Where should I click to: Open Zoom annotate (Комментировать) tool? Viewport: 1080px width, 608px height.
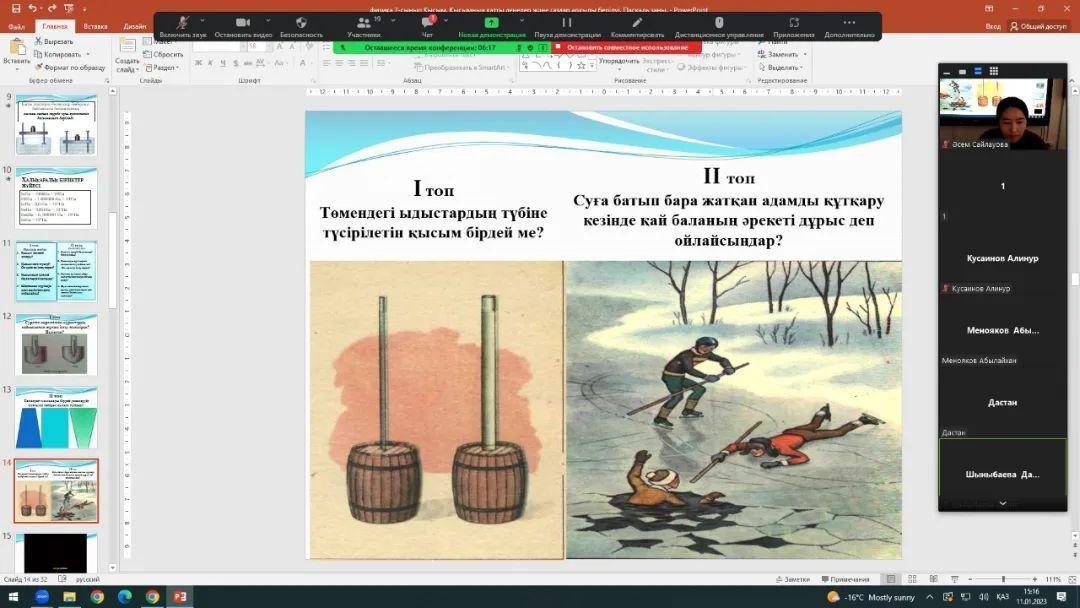pos(637,26)
